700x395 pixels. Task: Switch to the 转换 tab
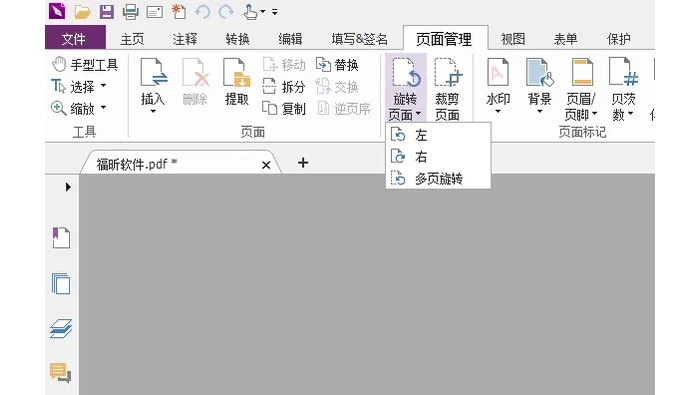(x=237, y=39)
